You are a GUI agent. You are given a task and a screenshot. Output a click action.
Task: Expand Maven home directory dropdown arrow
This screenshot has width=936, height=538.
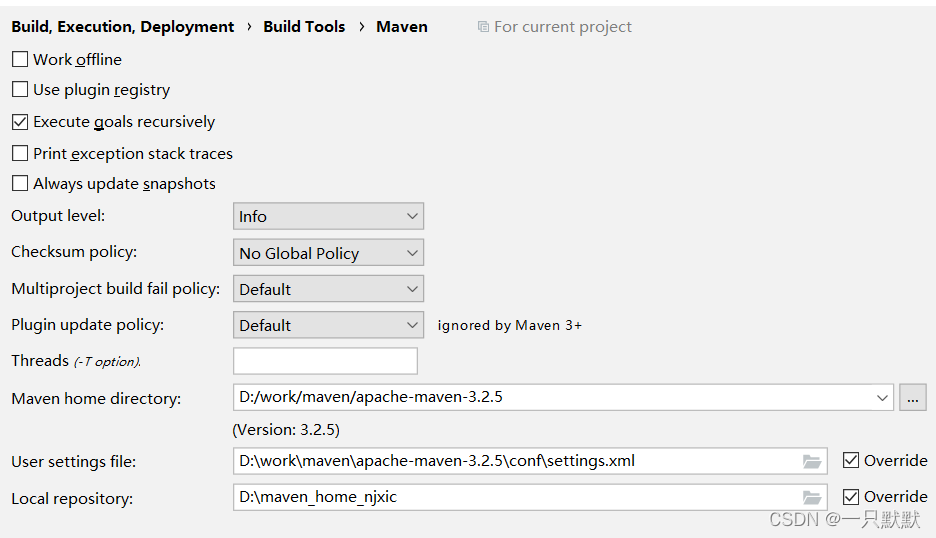[x=882, y=398]
